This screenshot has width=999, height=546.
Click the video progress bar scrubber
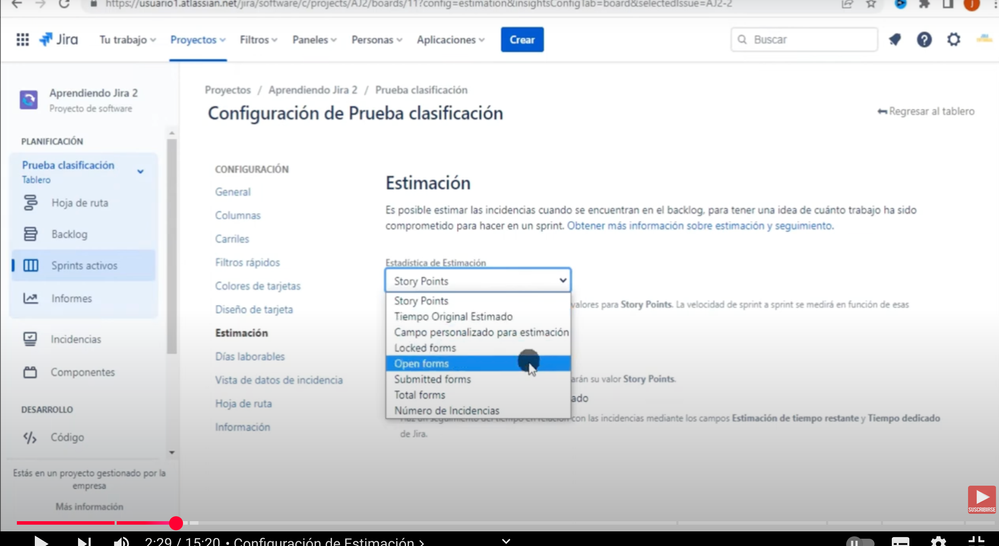pyautogui.click(x=176, y=523)
